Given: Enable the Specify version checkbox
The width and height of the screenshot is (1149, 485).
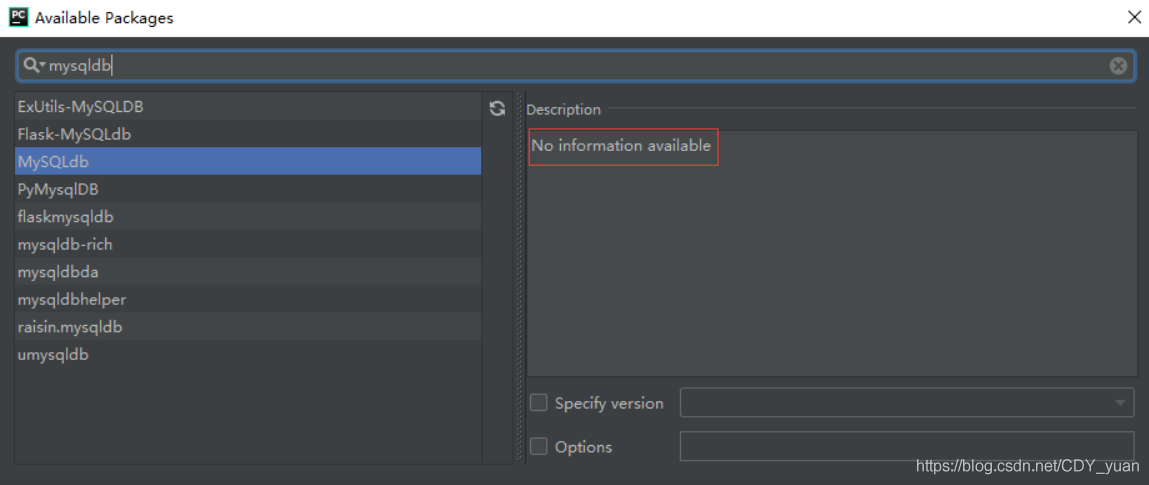Looking at the screenshot, I should coord(539,403).
